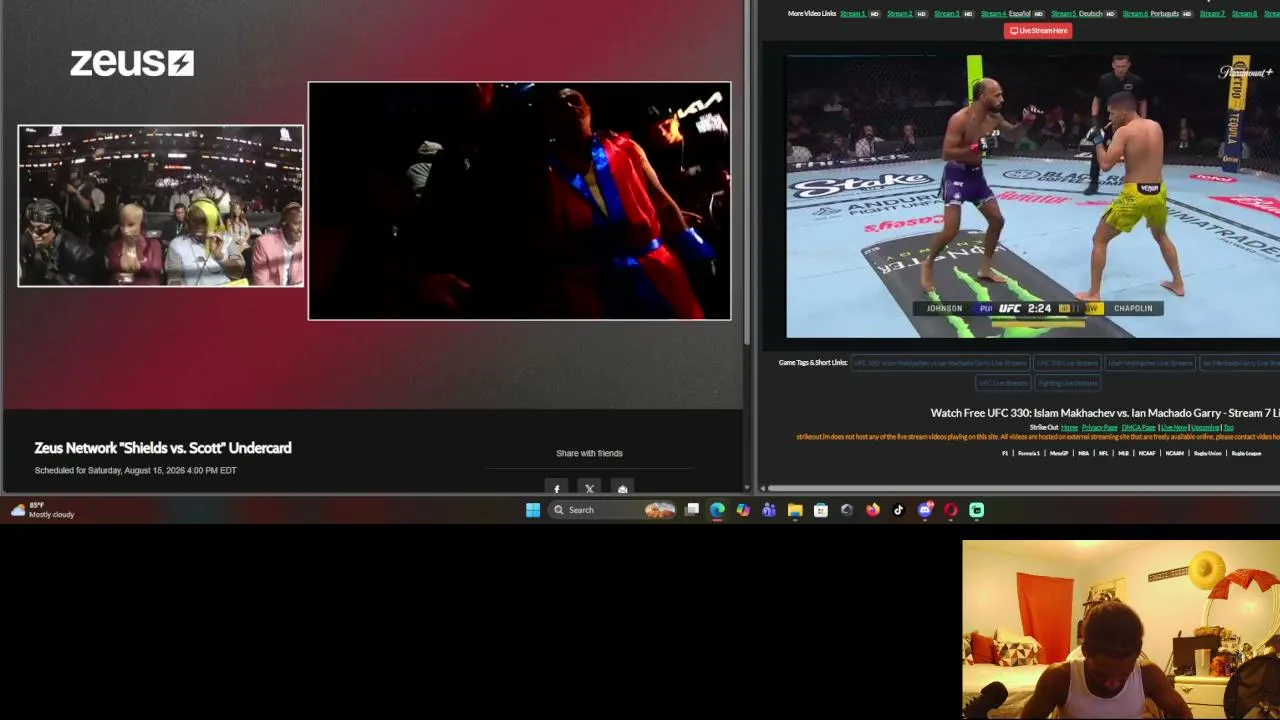The height and width of the screenshot is (720, 1280).
Task: Select NBA in the sports menu
Action: (x=1084, y=454)
